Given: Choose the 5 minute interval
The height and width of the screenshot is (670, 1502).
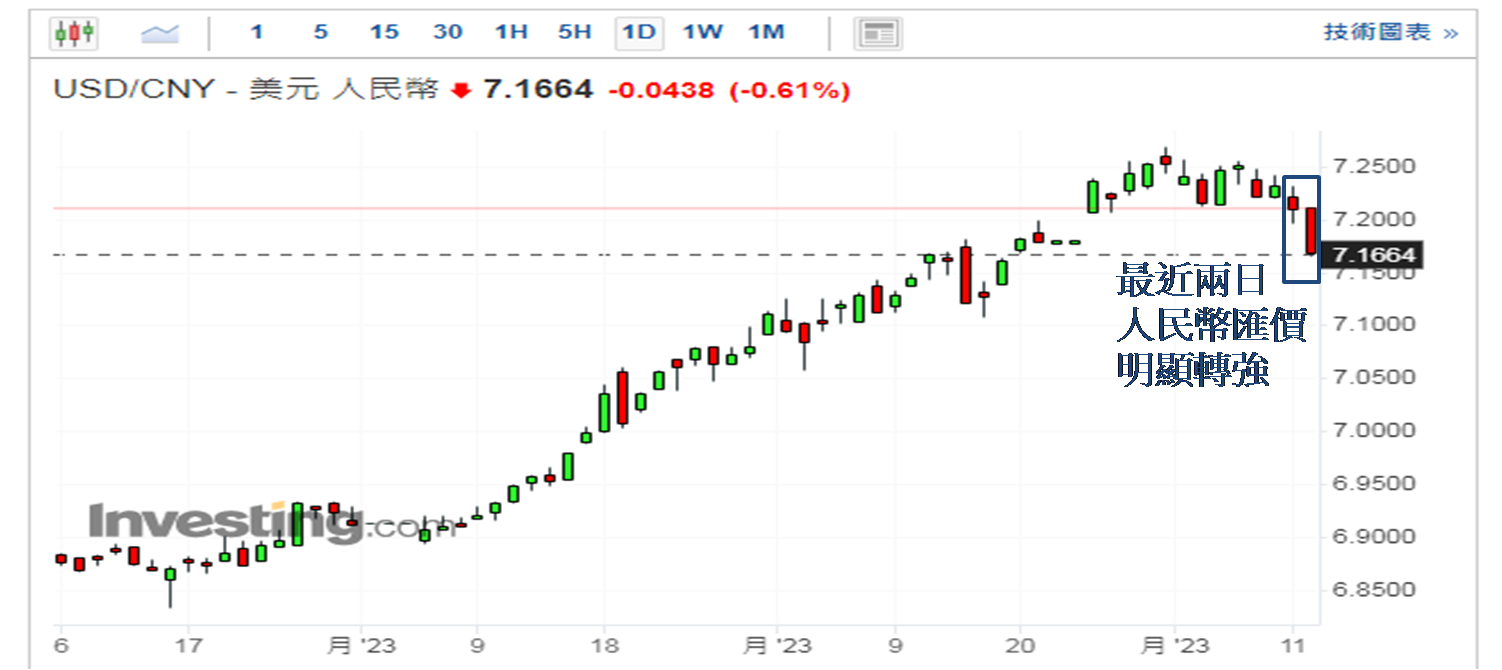Looking at the screenshot, I should [320, 32].
